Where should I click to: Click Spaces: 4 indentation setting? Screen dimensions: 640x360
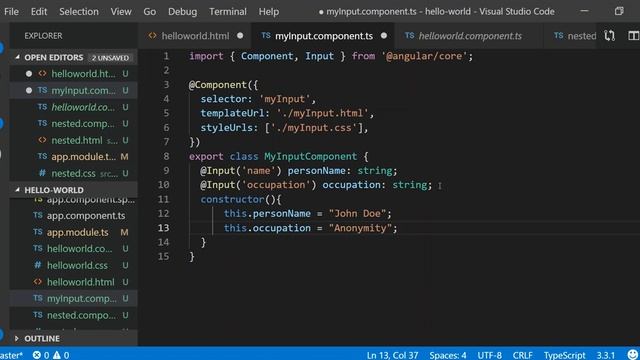tap(447, 355)
